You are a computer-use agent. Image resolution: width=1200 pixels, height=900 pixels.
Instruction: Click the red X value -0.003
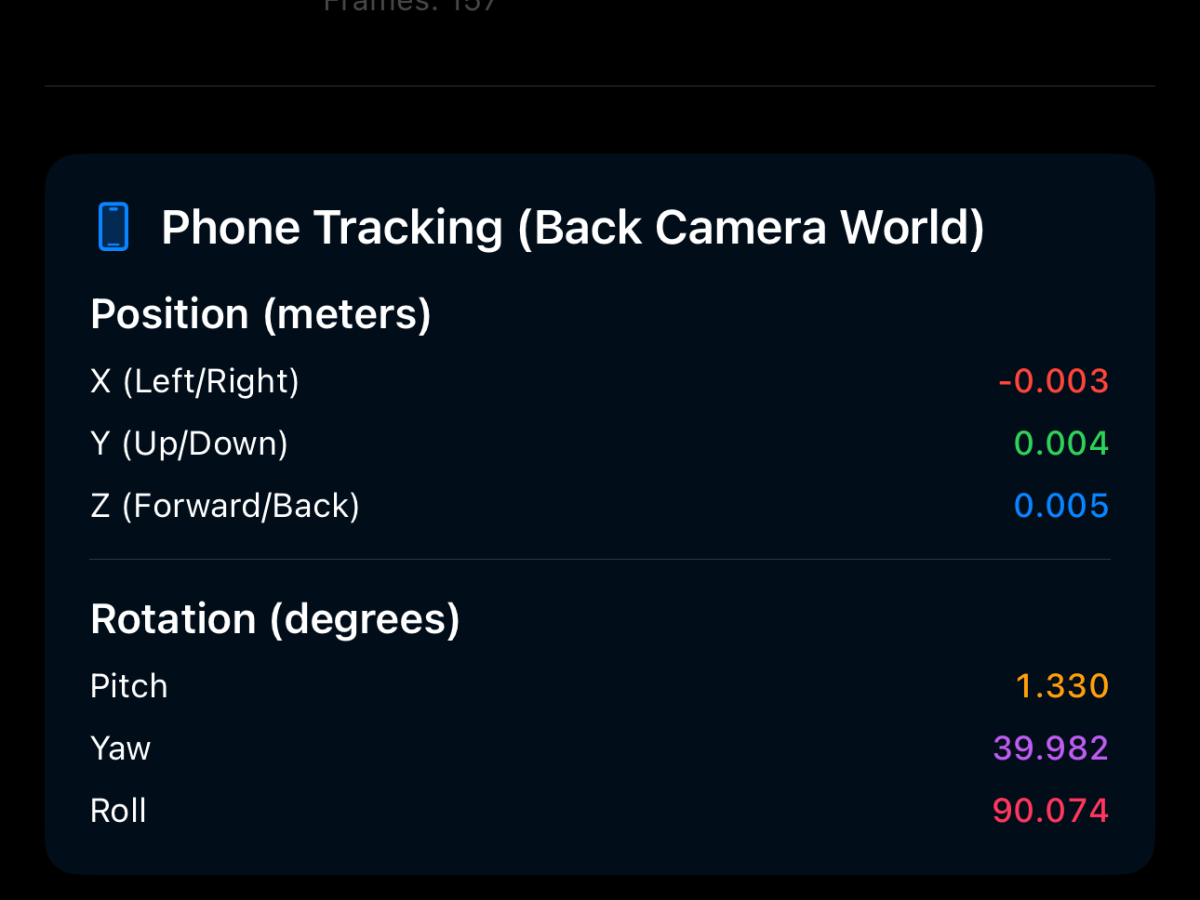click(1053, 381)
